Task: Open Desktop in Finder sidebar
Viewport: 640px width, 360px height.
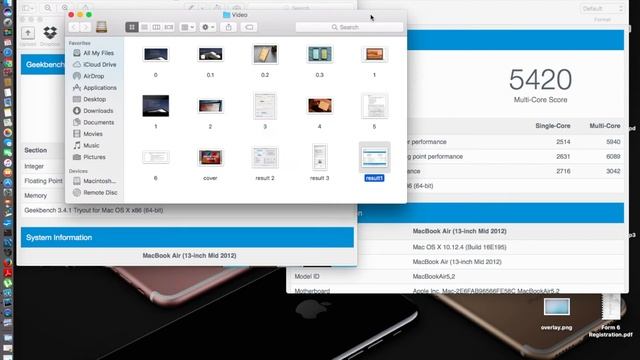Action: (90, 99)
